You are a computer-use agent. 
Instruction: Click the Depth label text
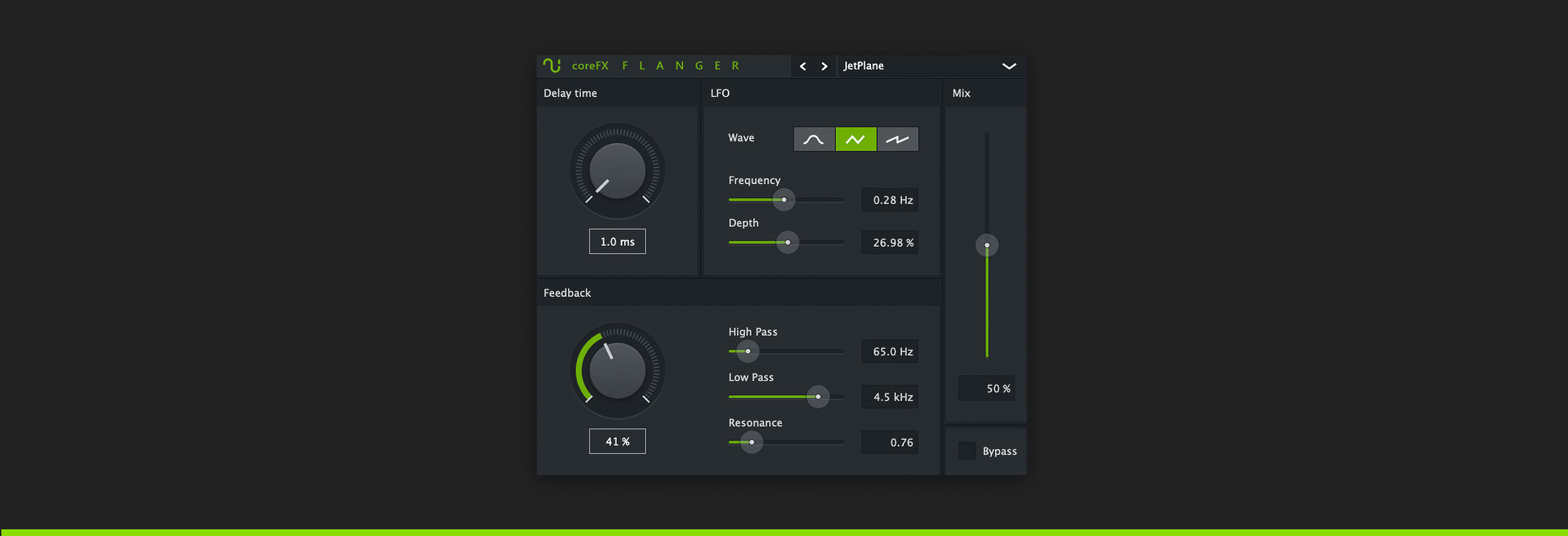[x=744, y=223]
